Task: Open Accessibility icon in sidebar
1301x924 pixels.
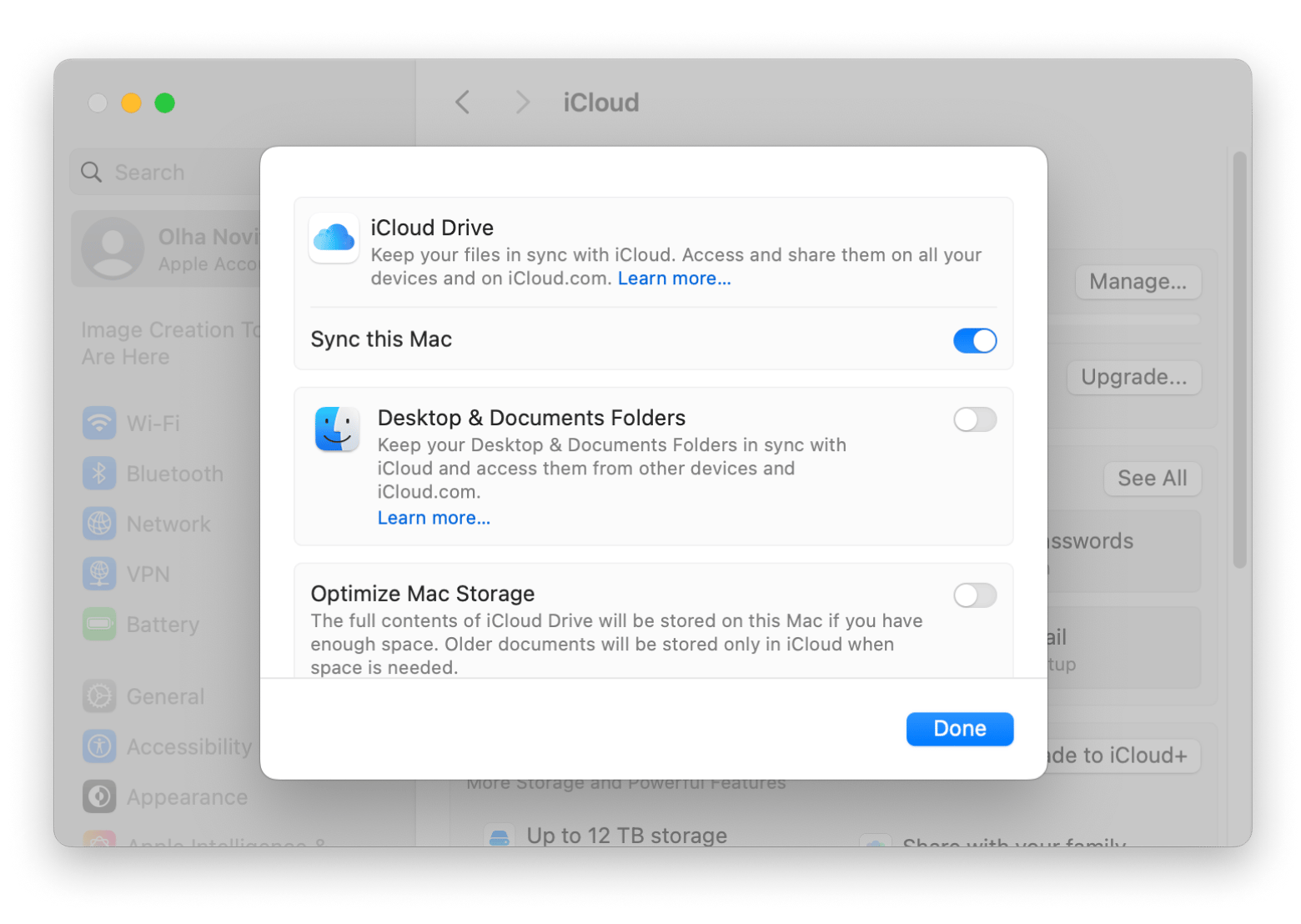Action: tap(99, 746)
